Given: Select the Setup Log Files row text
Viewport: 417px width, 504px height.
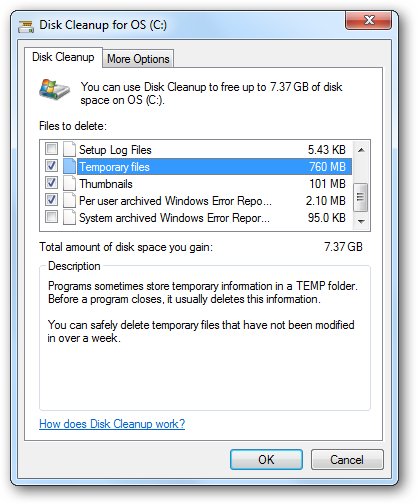Looking at the screenshot, I should point(115,150).
